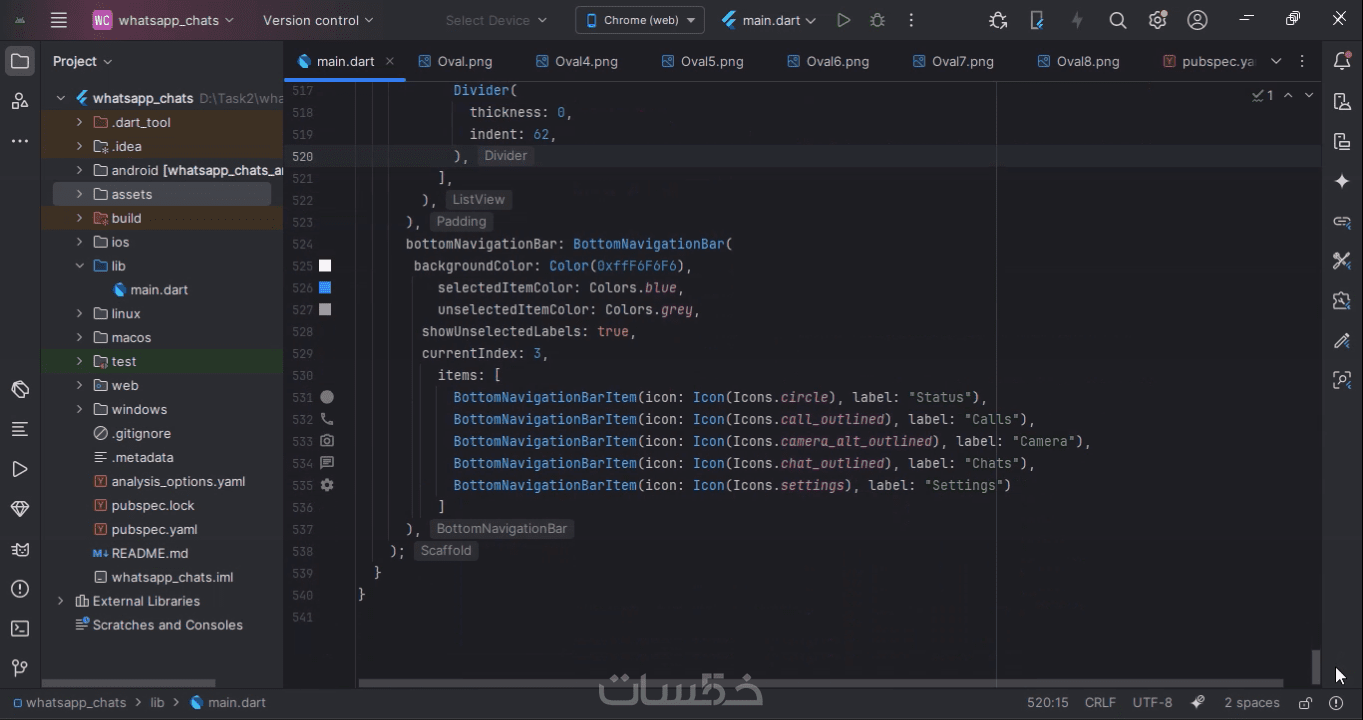Open the App Quality Insights gem icon
The width and height of the screenshot is (1363, 720).
click(x=20, y=509)
